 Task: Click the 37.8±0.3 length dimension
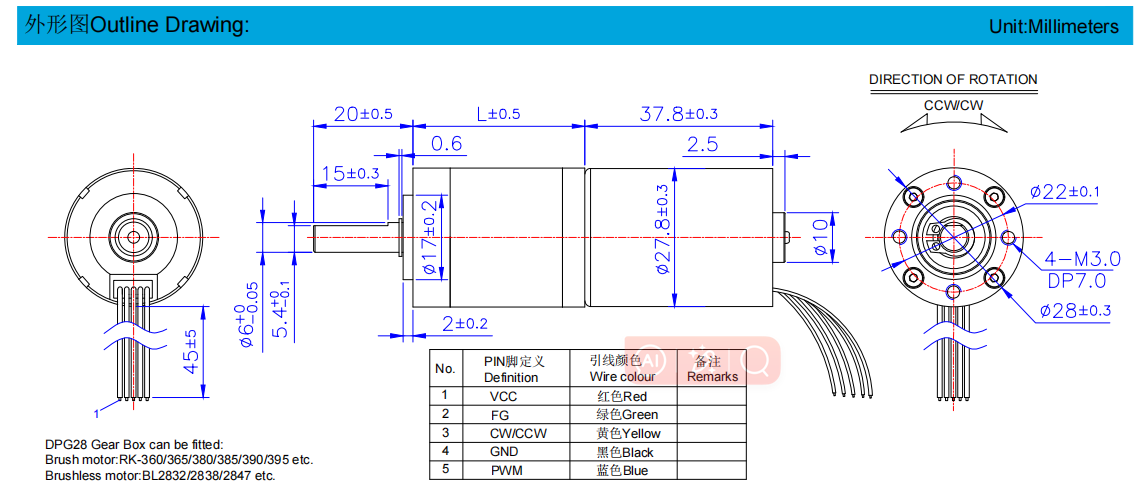pyautogui.click(x=678, y=114)
